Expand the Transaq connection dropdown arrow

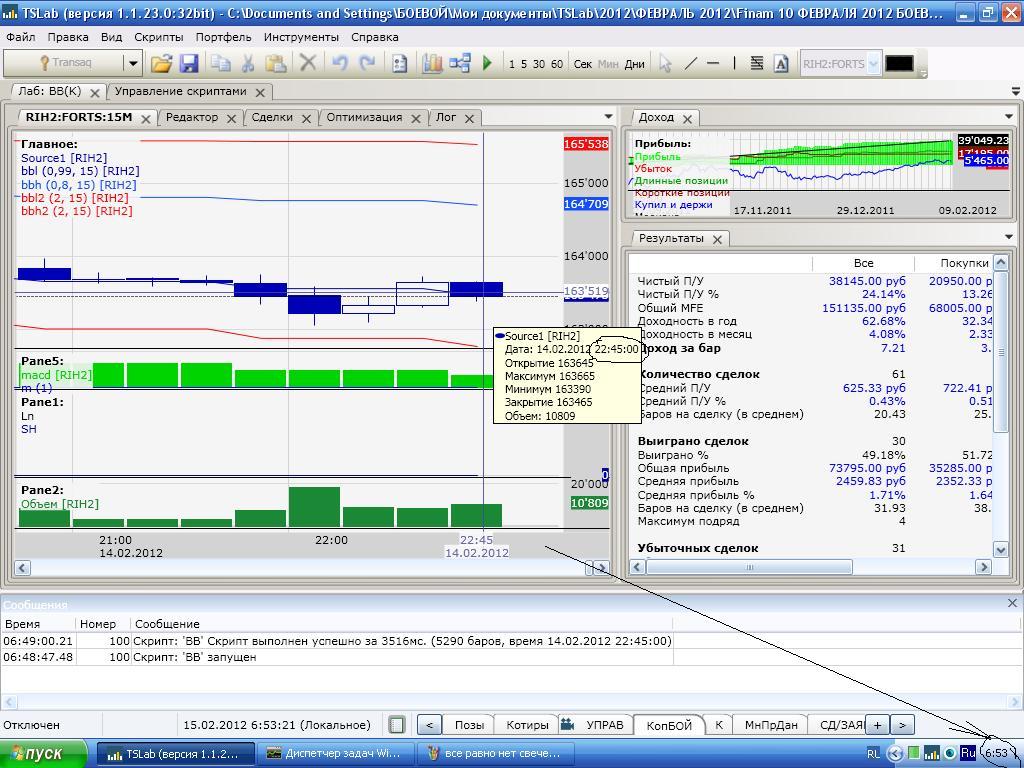point(132,63)
